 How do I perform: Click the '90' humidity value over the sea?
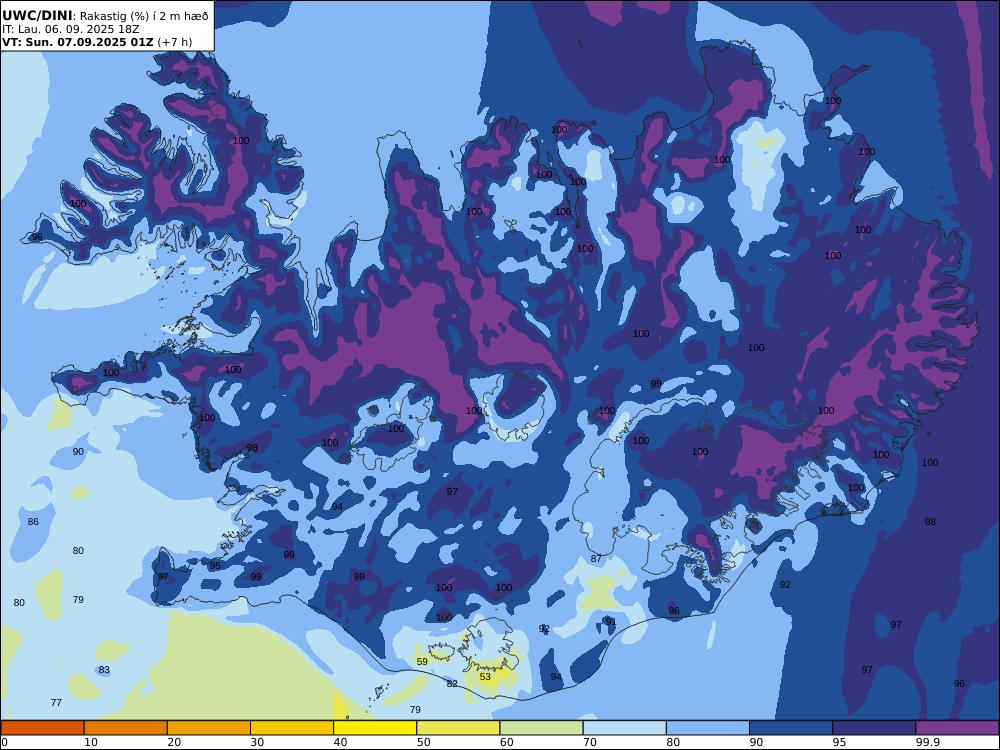78,451
